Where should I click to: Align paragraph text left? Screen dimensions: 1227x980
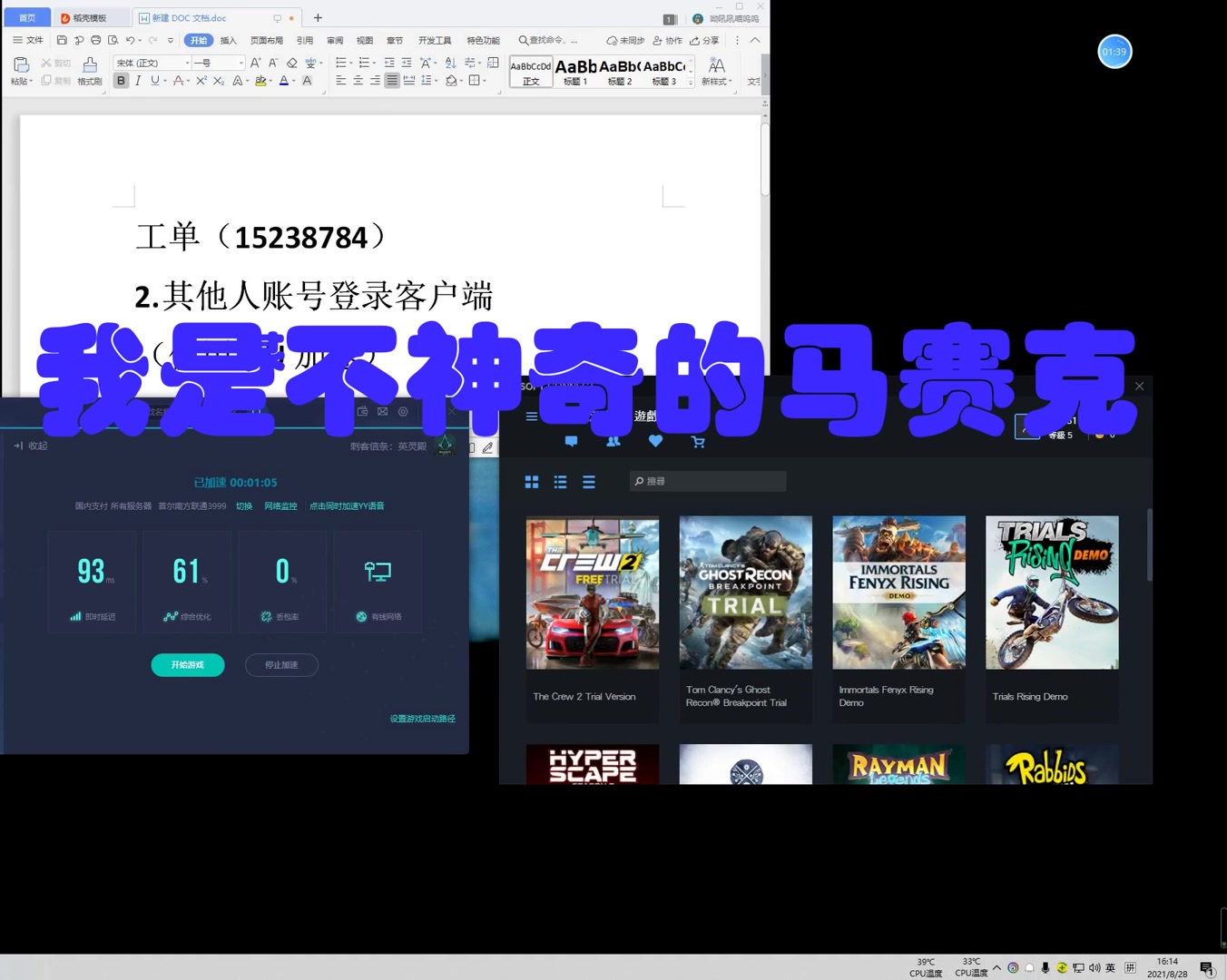(340, 81)
